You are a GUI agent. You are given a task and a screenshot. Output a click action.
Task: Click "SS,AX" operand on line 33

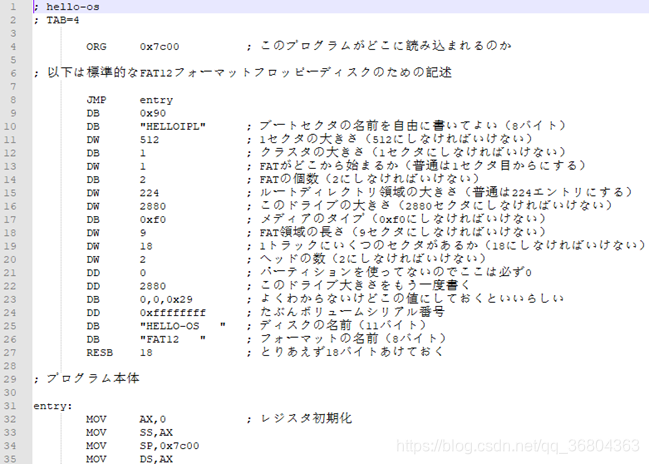point(156,433)
